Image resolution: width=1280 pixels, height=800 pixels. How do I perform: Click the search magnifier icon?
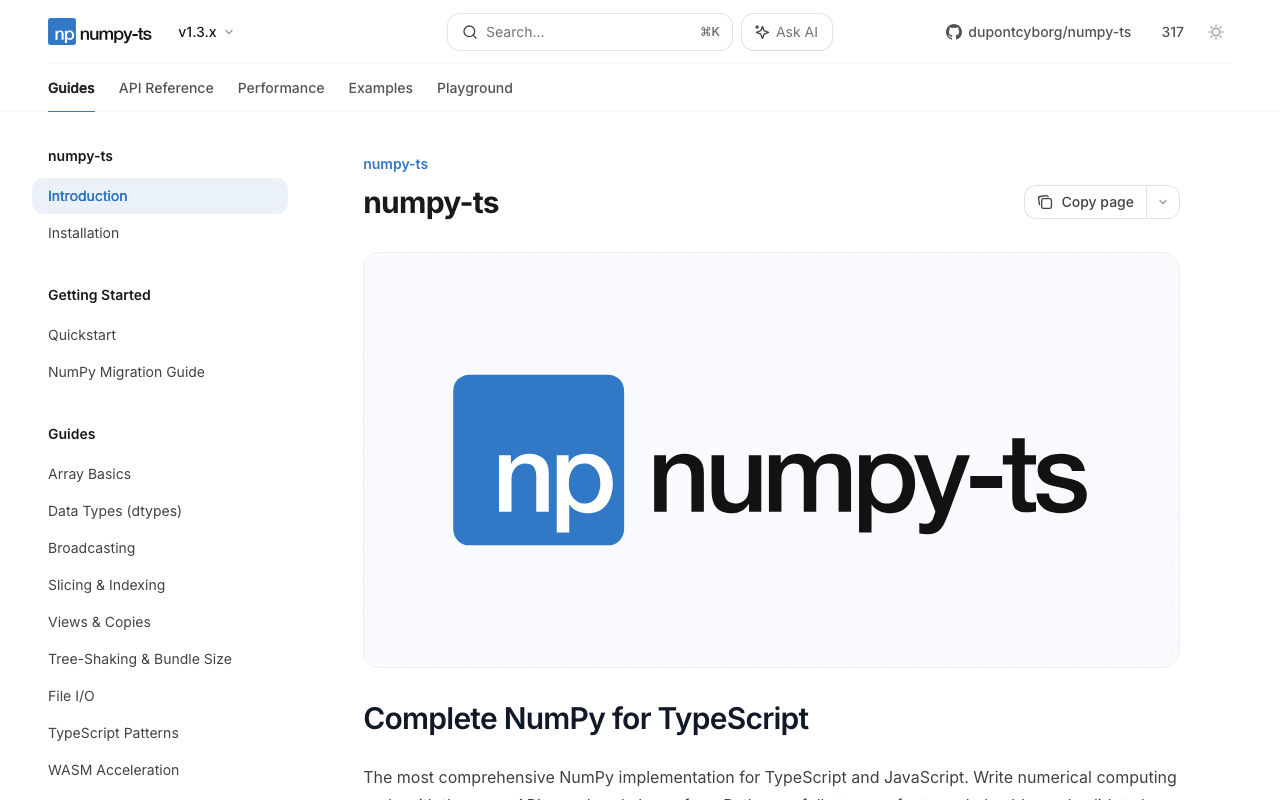[470, 32]
